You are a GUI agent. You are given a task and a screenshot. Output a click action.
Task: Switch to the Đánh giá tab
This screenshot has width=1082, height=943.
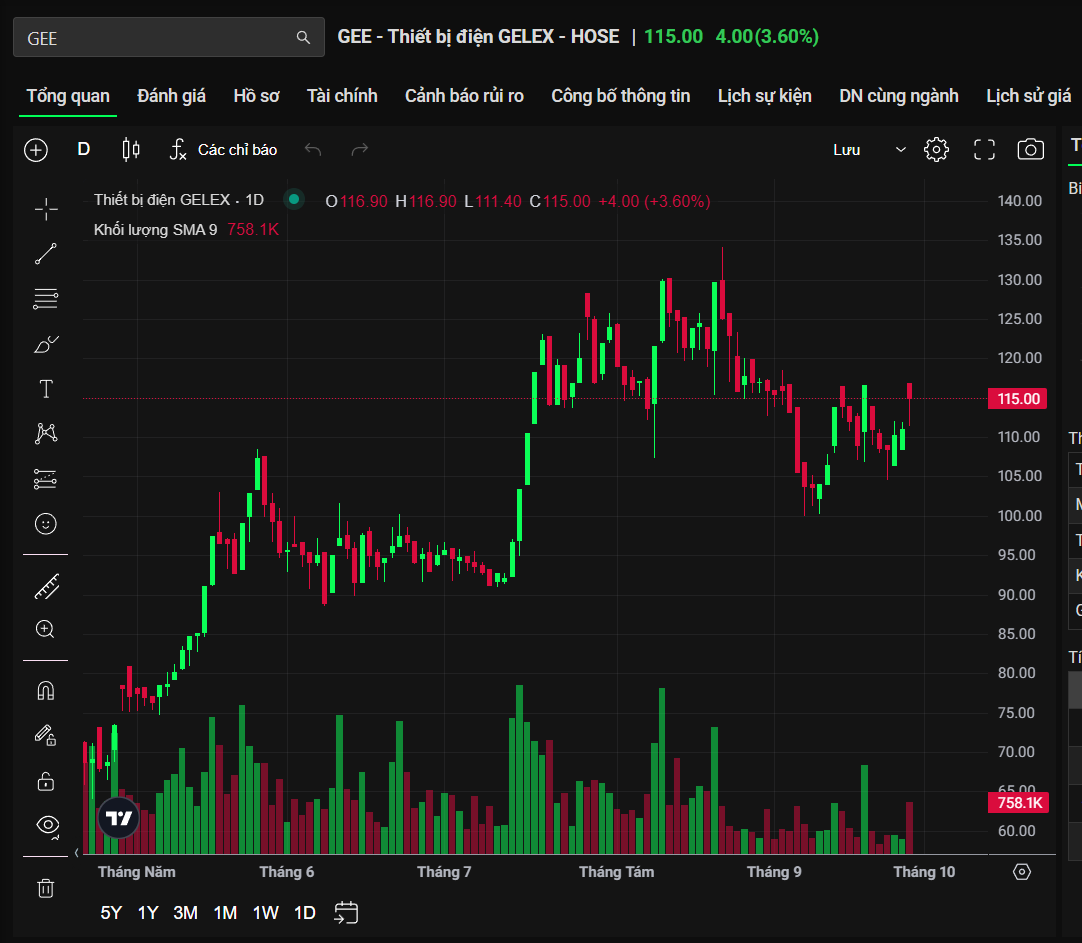tap(171, 96)
